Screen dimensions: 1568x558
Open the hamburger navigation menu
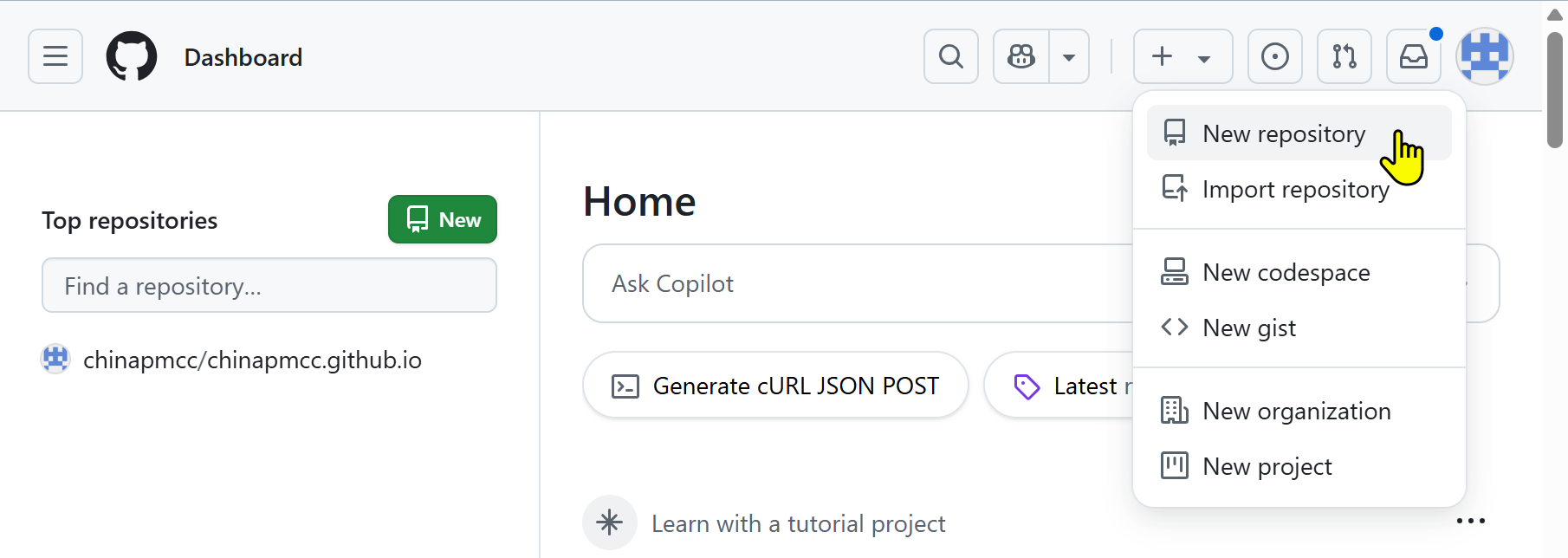pyautogui.click(x=55, y=56)
